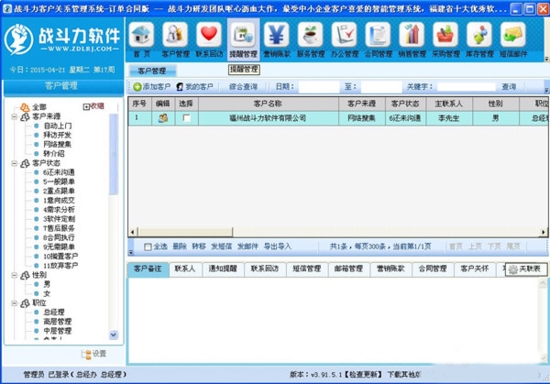Open the 短信邮件 envelope icon

pos(513,35)
